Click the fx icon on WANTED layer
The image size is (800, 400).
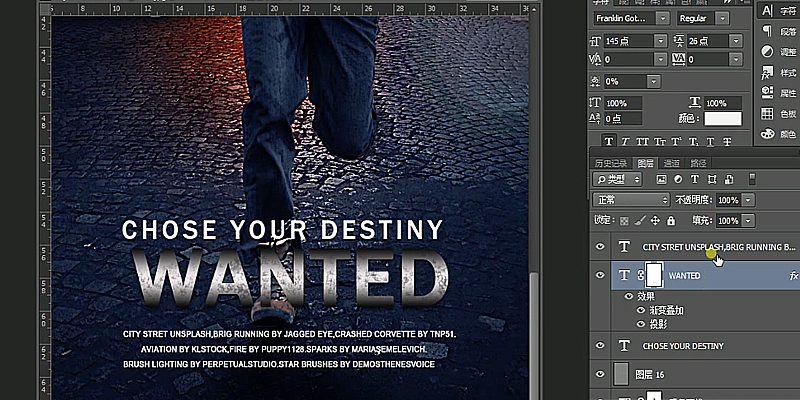[x=793, y=276]
